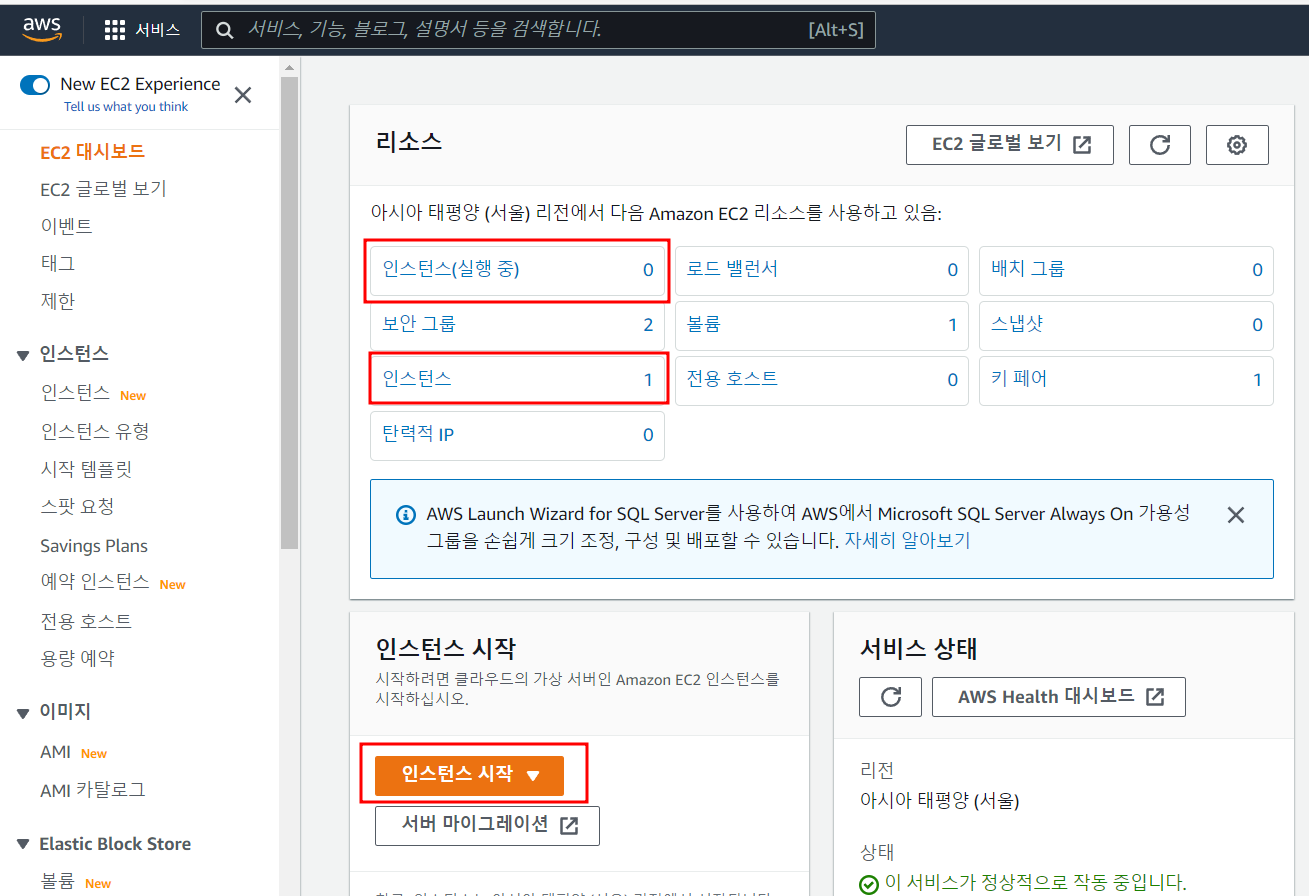Image resolution: width=1309 pixels, height=896 pixels.
Task: Refresh the service status section
Action: (890, 697)
